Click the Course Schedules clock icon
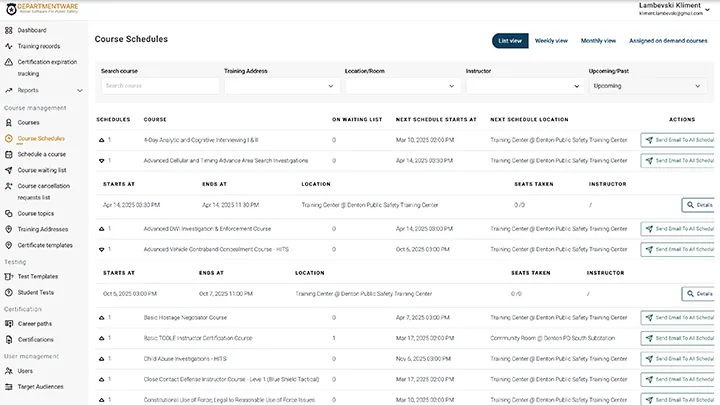720x405 pixels. 9,138
